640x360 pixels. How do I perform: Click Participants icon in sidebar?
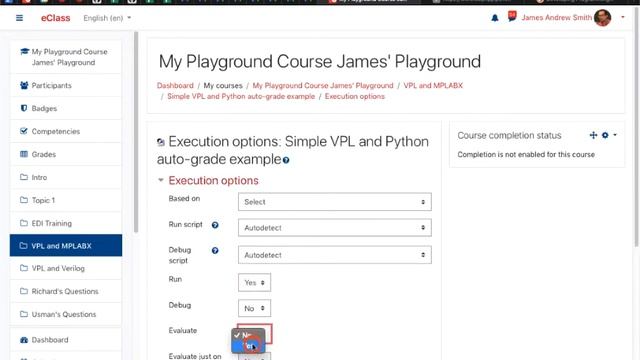(24, 85)
